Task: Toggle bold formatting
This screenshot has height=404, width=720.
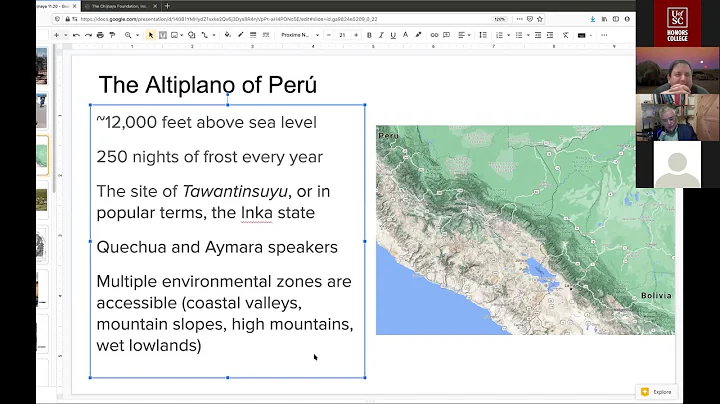Action: click(x=369, y=35)
